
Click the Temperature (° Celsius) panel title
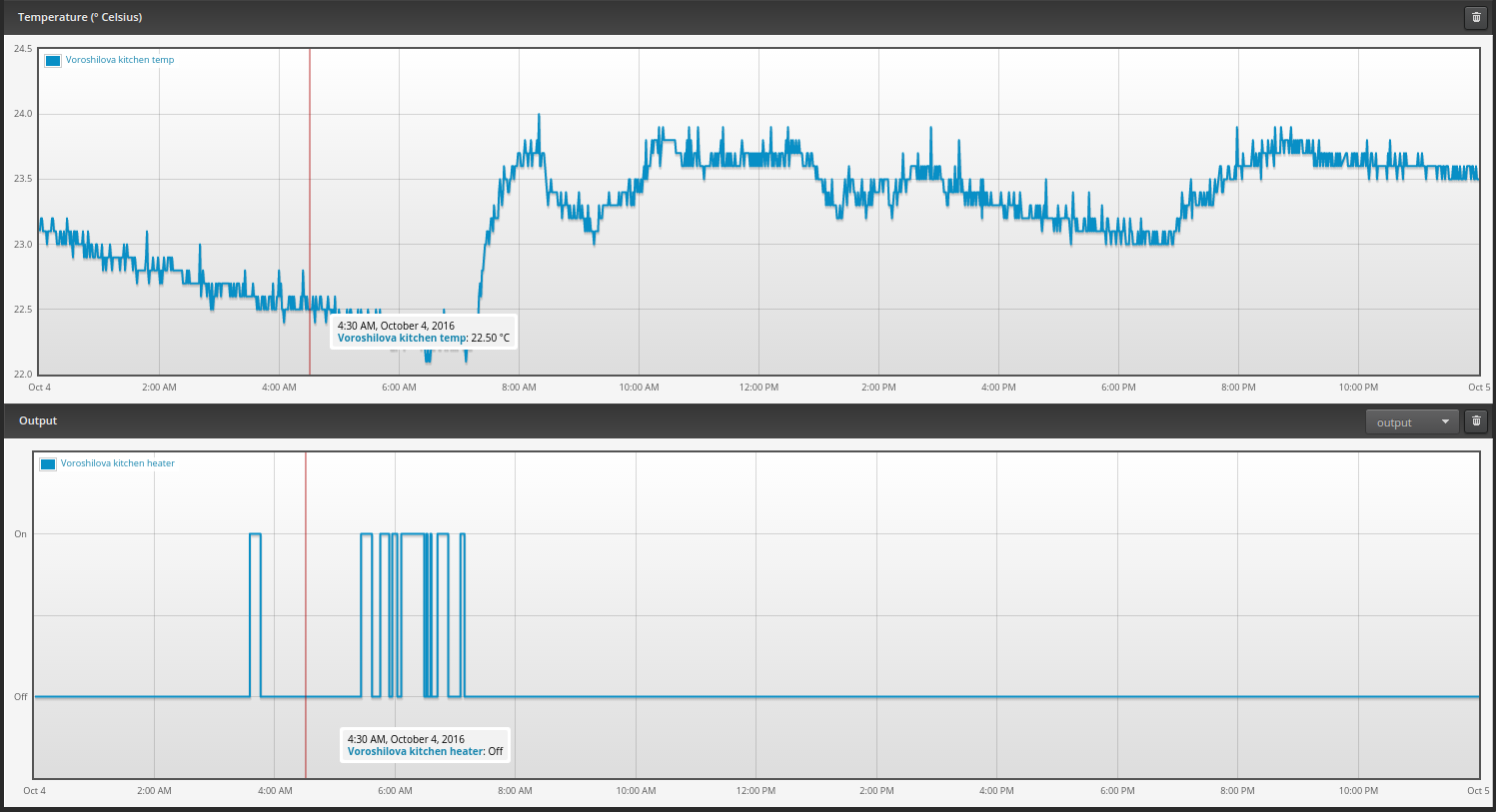pos(80,17)
